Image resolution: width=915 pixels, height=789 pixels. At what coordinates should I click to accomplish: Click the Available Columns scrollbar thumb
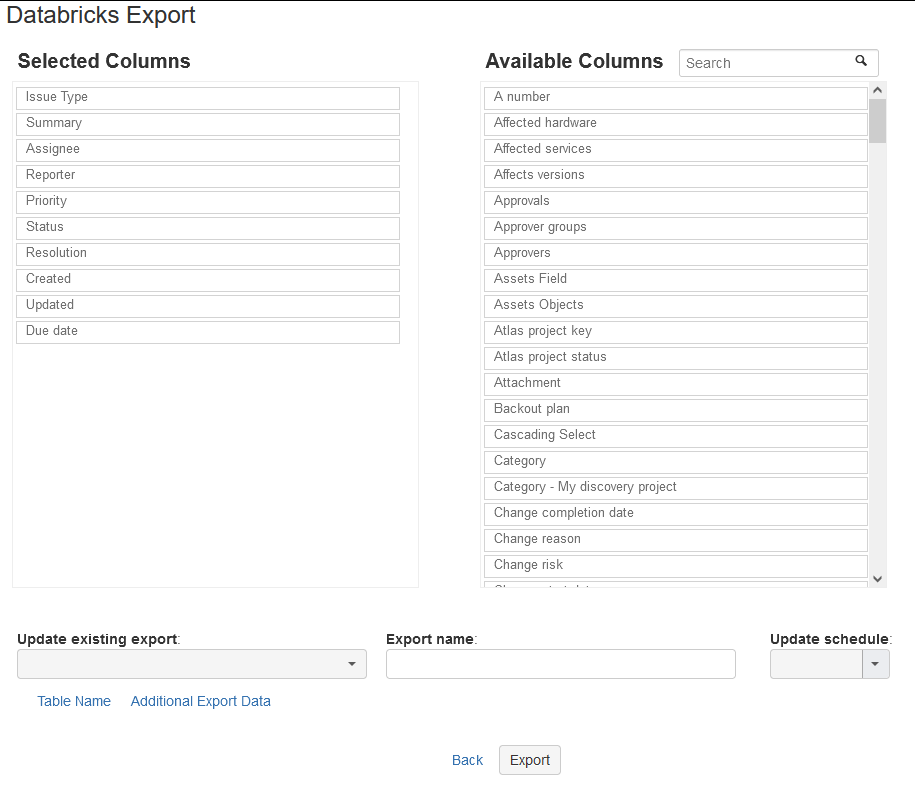click(877, 121)
